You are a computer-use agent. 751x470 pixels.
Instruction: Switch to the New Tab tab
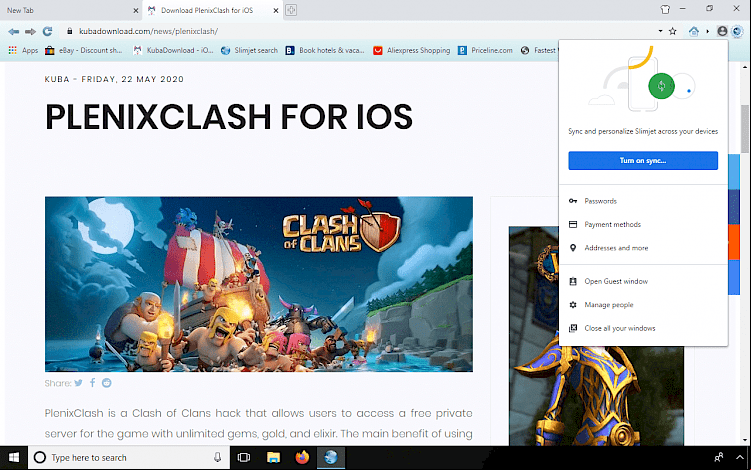(x=71, y=10)
